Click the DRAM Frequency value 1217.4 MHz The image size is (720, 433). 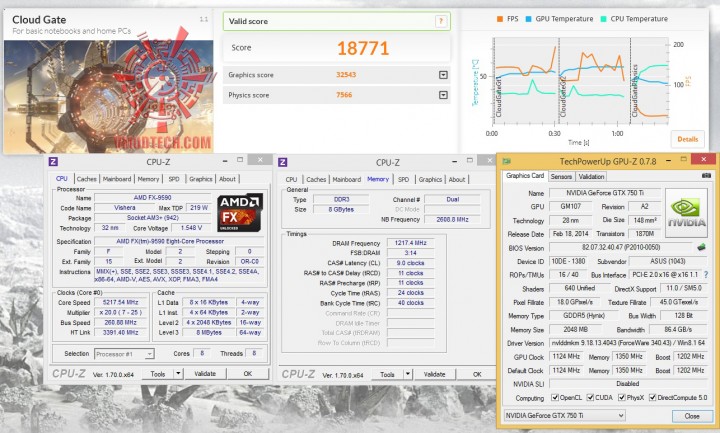point(411,242)
